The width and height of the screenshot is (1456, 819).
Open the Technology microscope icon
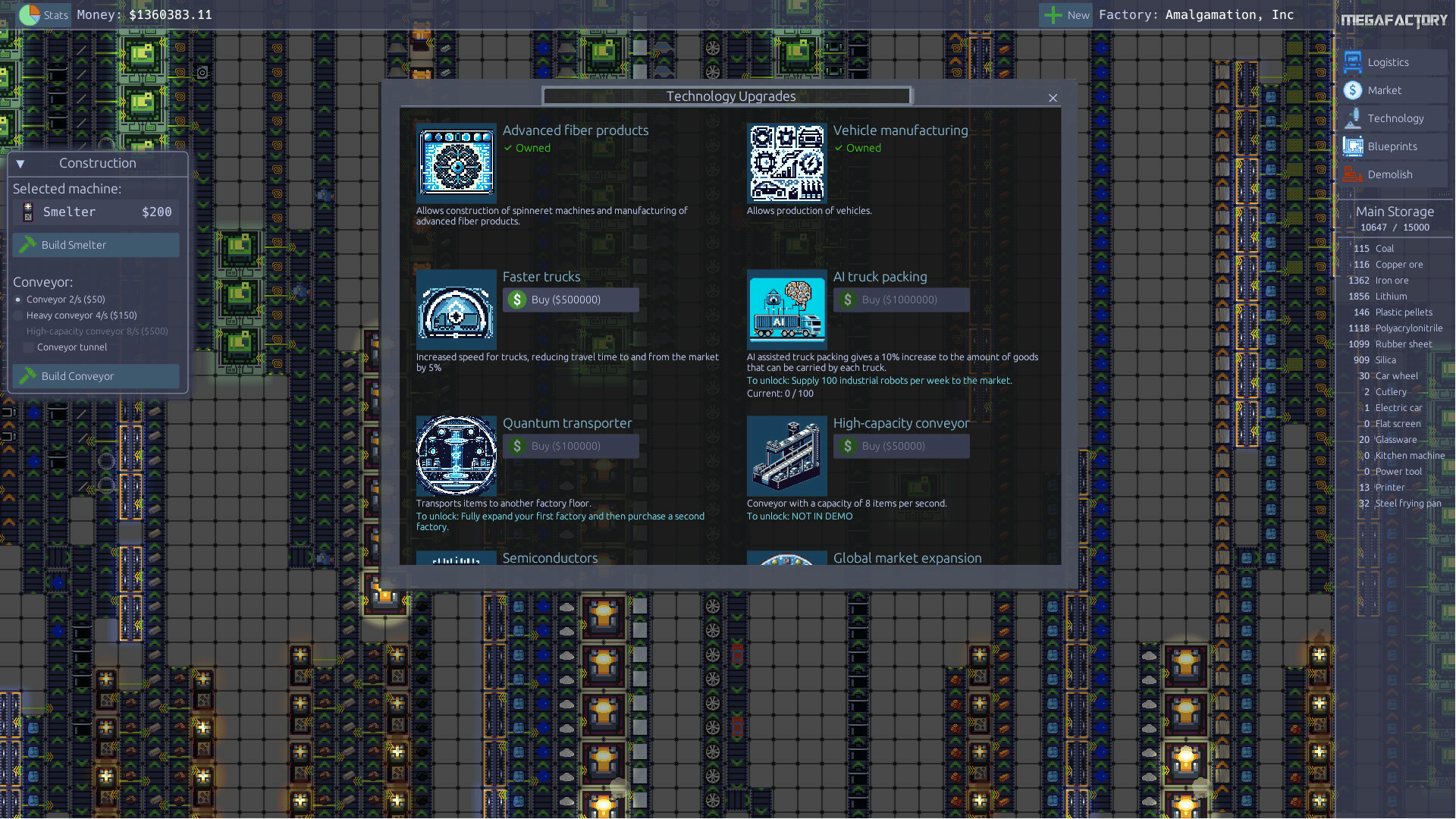tap(1352, 118)
